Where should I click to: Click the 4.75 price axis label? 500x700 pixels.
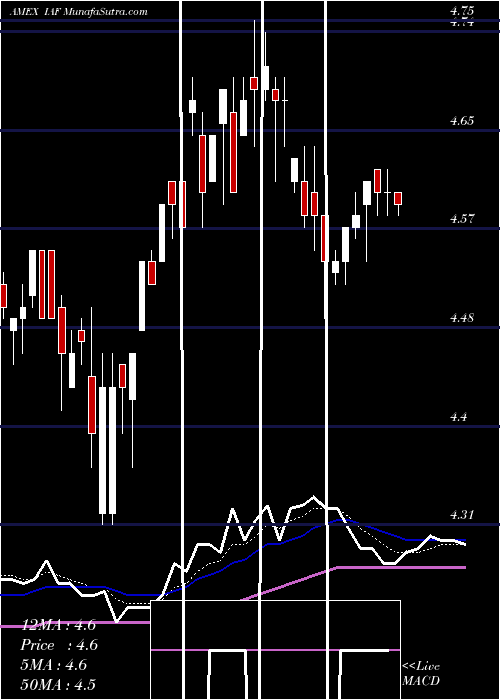(462, 11)
